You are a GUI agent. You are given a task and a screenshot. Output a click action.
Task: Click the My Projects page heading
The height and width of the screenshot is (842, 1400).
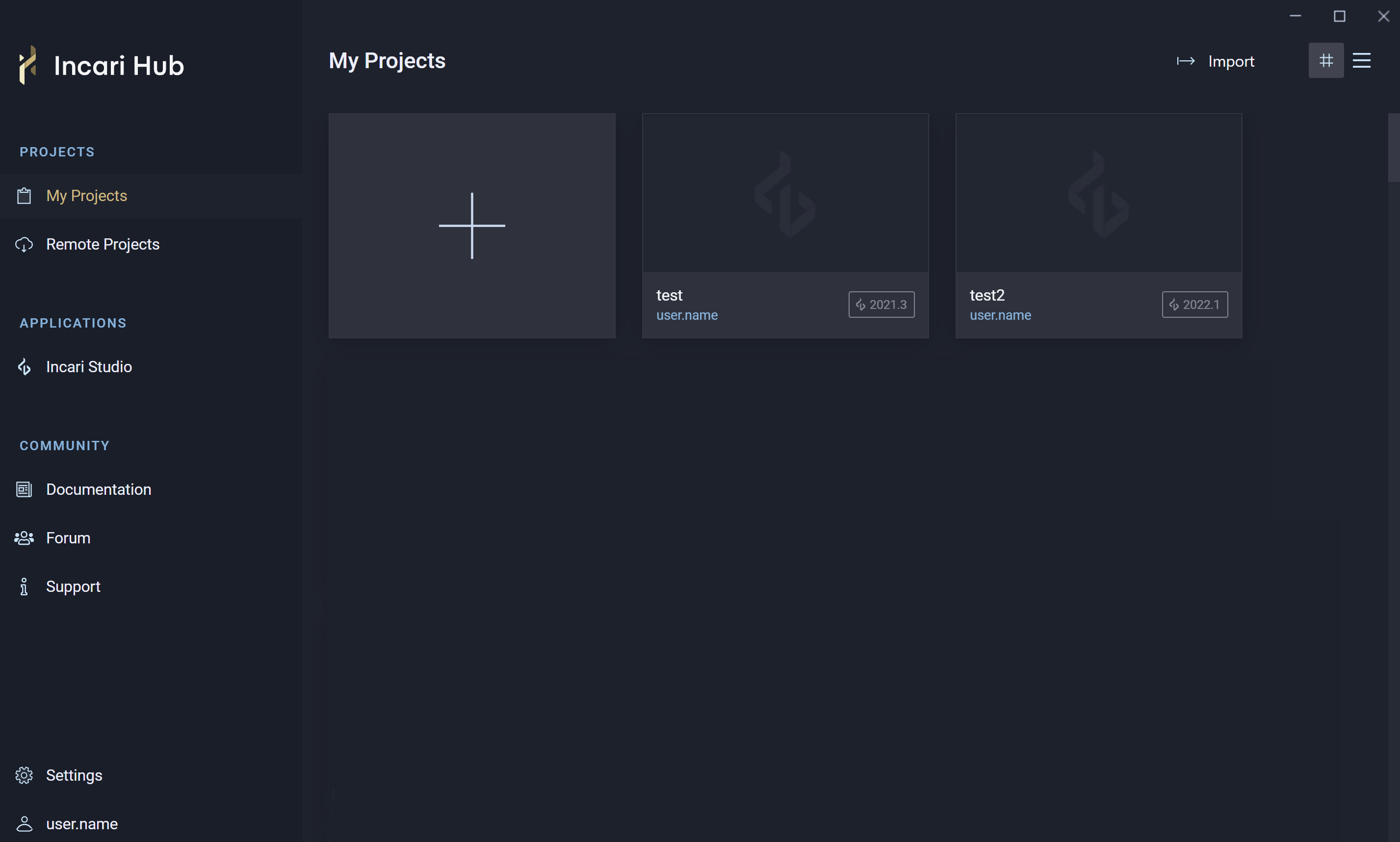click(387, 61)
